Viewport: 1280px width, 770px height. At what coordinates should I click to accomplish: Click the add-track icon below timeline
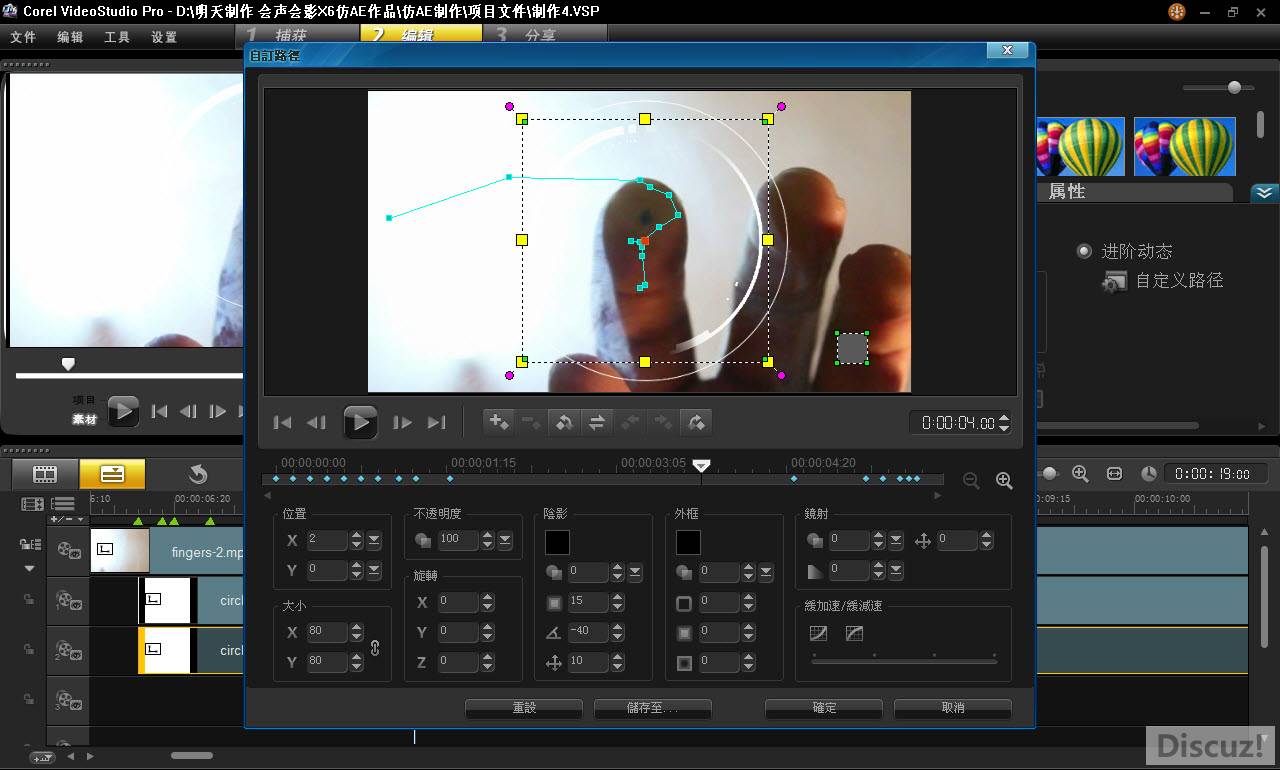(x=42, y=757)
